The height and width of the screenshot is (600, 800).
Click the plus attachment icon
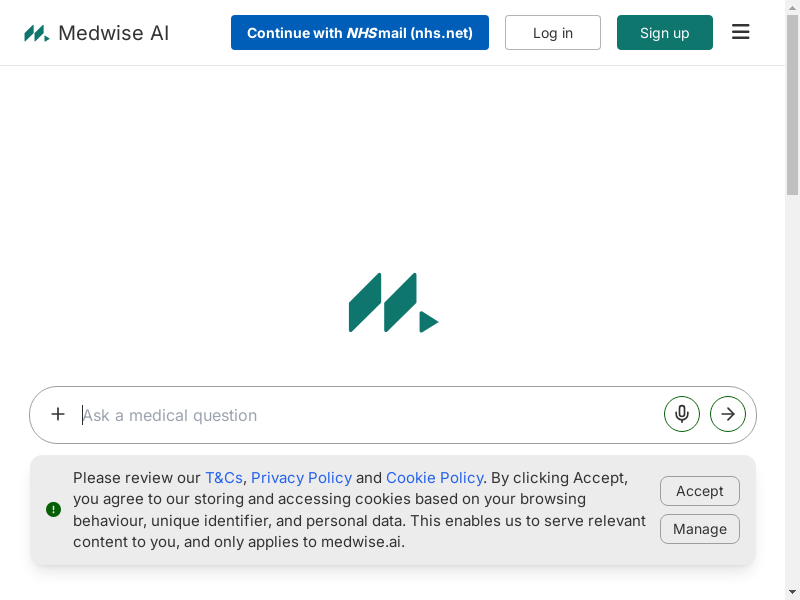(x=58, y=414)
